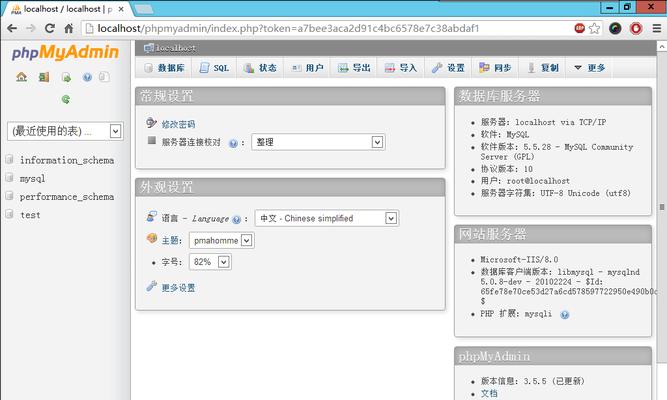Open the recently used tables dropdown
Viewport: 667px width, 400px height.
tap(65, 131)
